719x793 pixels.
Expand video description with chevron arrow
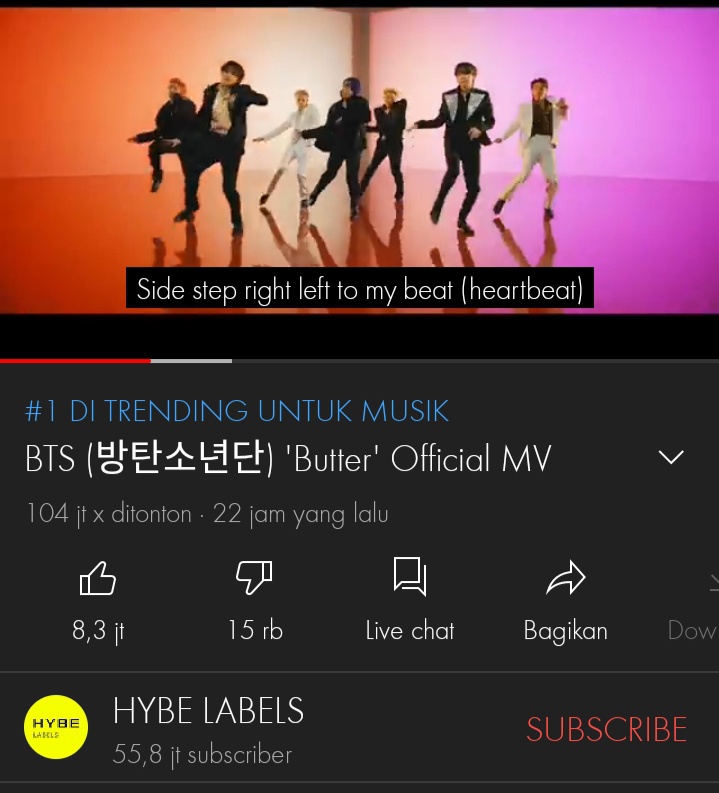pyautogui.click(x=671, y=457)
